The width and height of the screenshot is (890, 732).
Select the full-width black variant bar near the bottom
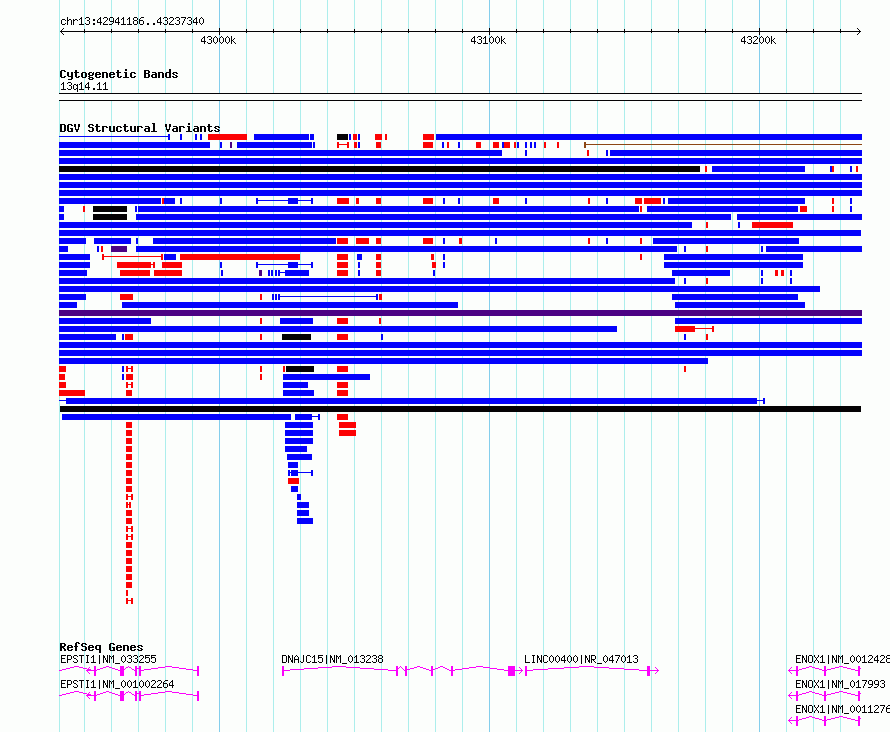pyautogui.click(x=460, y=409)
